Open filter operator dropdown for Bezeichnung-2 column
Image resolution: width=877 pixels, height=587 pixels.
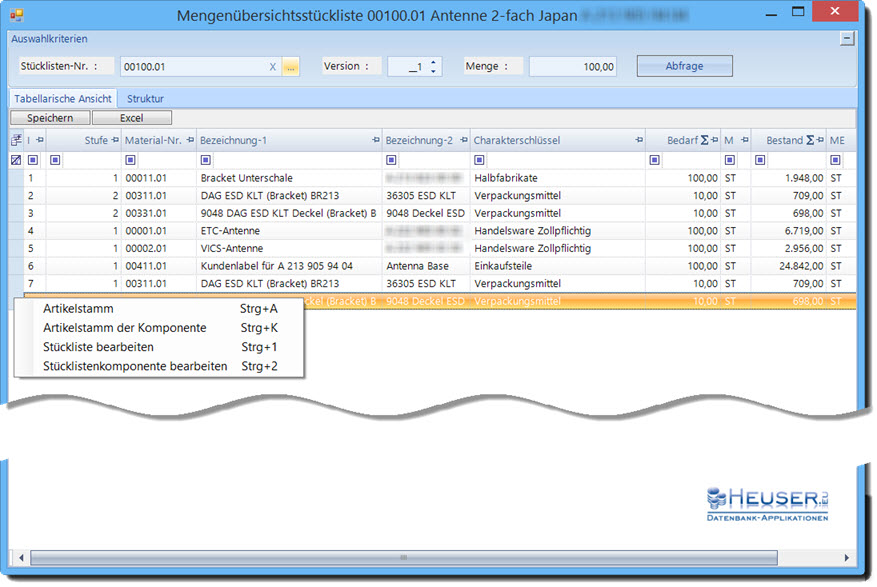pos(392,160)
